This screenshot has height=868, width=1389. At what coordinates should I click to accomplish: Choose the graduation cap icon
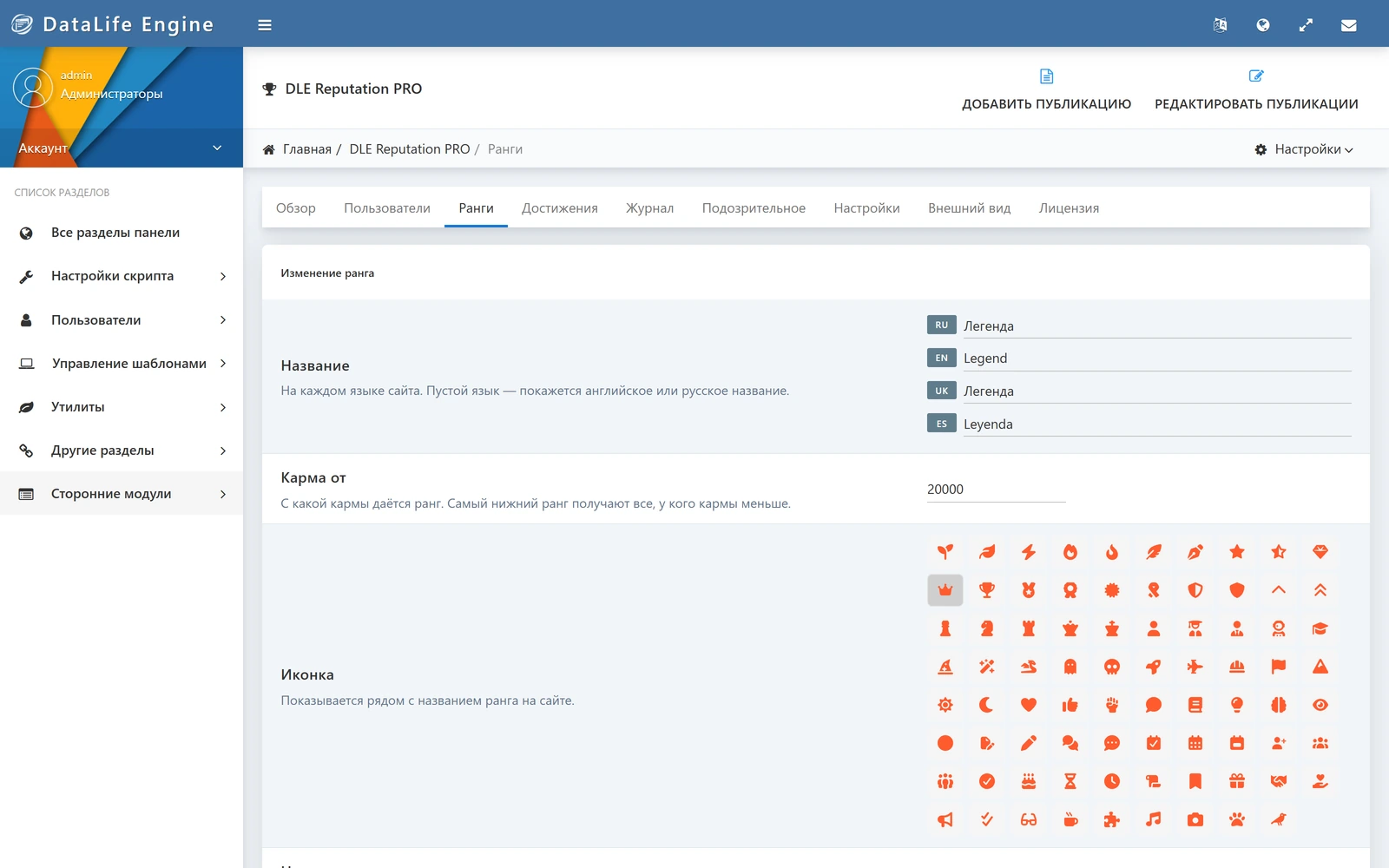1320,628
